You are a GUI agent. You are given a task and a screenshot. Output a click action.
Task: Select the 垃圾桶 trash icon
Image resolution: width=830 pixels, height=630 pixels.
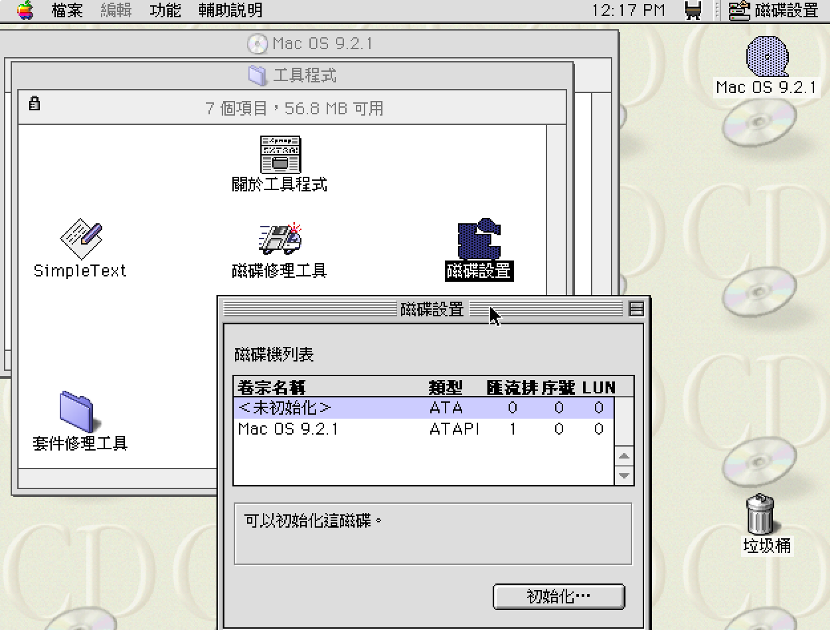(x=760, y=514)
